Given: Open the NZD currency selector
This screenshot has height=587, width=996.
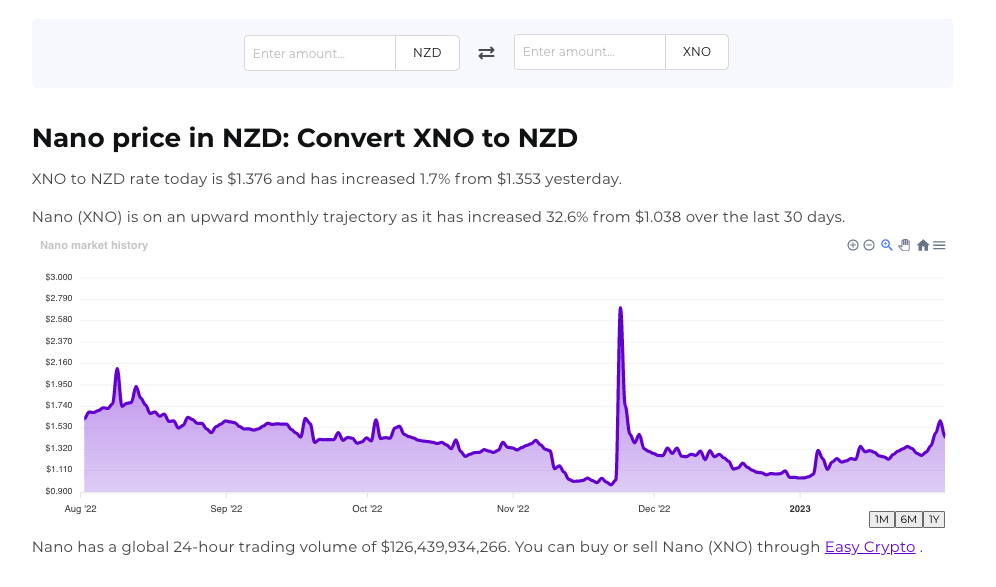Looking at the screenshot, I should 427,52.
